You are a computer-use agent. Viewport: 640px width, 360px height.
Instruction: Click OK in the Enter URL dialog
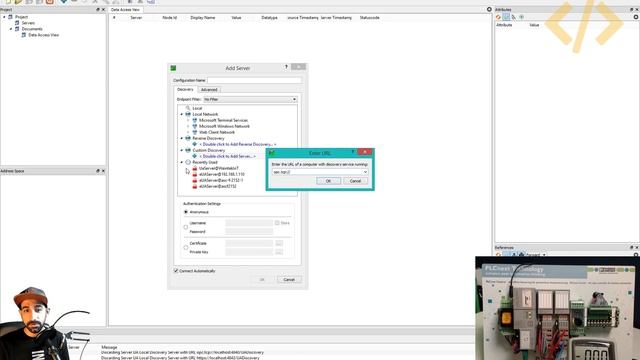[329, 181]
